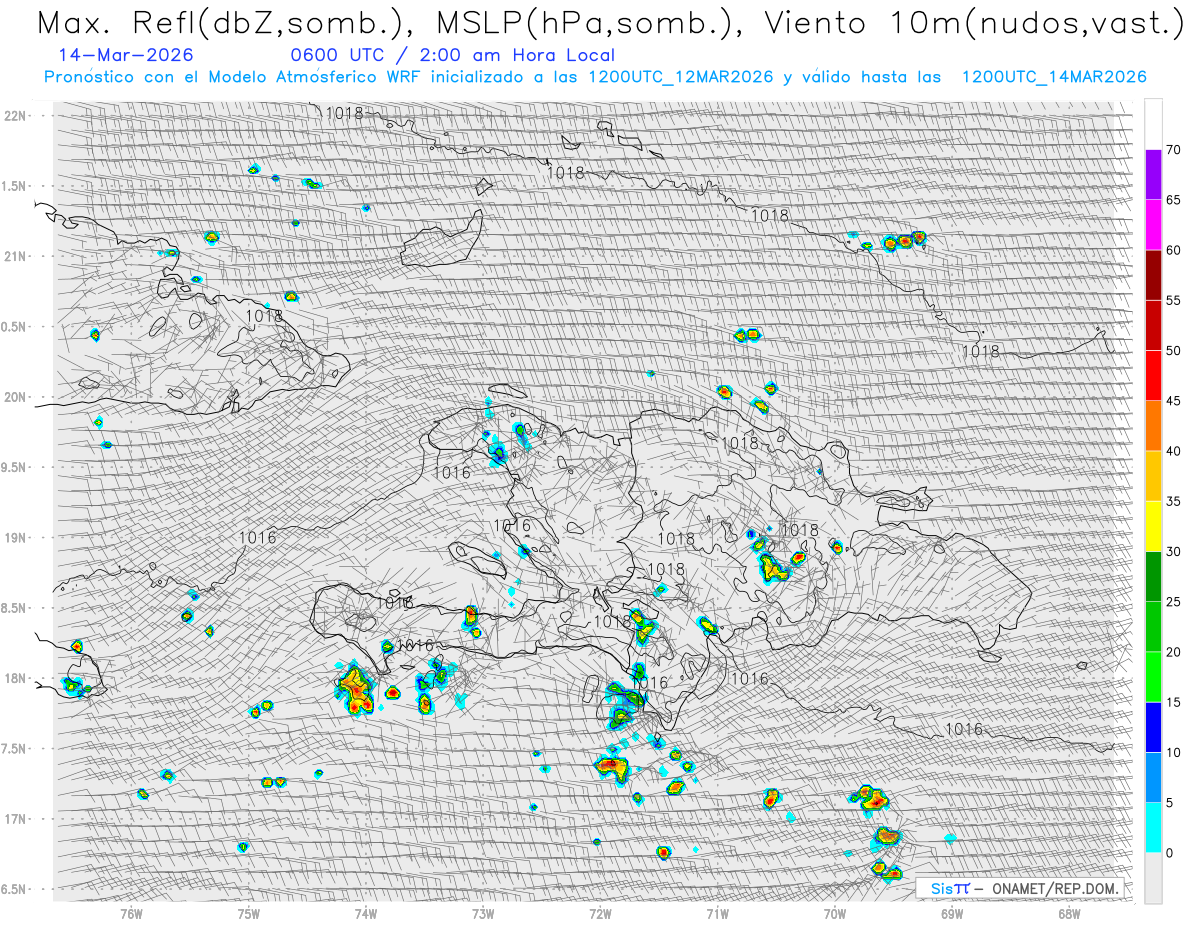Click the '72W' longitude label

pyautogui.click(x=600, y=914)
